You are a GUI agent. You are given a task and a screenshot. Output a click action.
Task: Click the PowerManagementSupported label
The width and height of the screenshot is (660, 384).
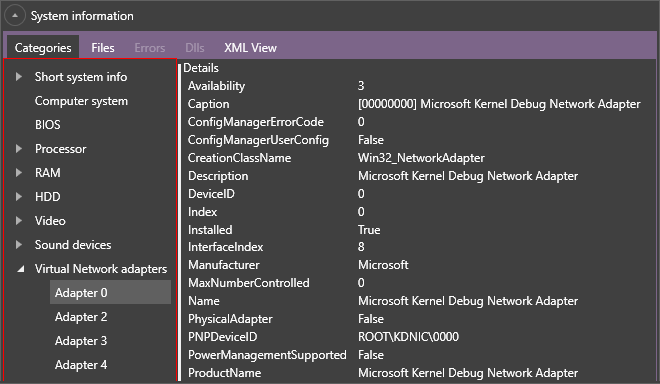(x=267, y=355)
